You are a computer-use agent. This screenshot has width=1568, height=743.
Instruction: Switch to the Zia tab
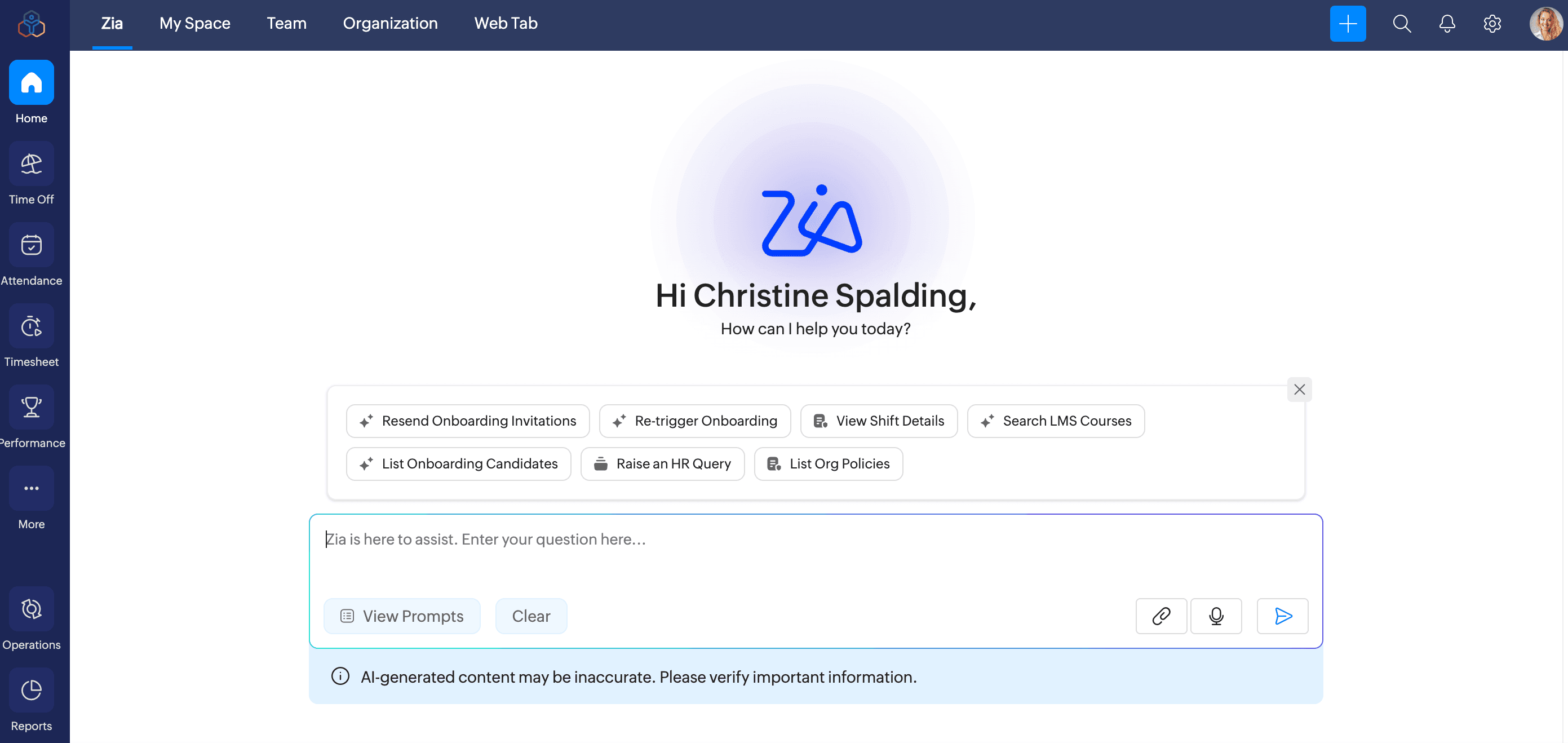(112, 23)
